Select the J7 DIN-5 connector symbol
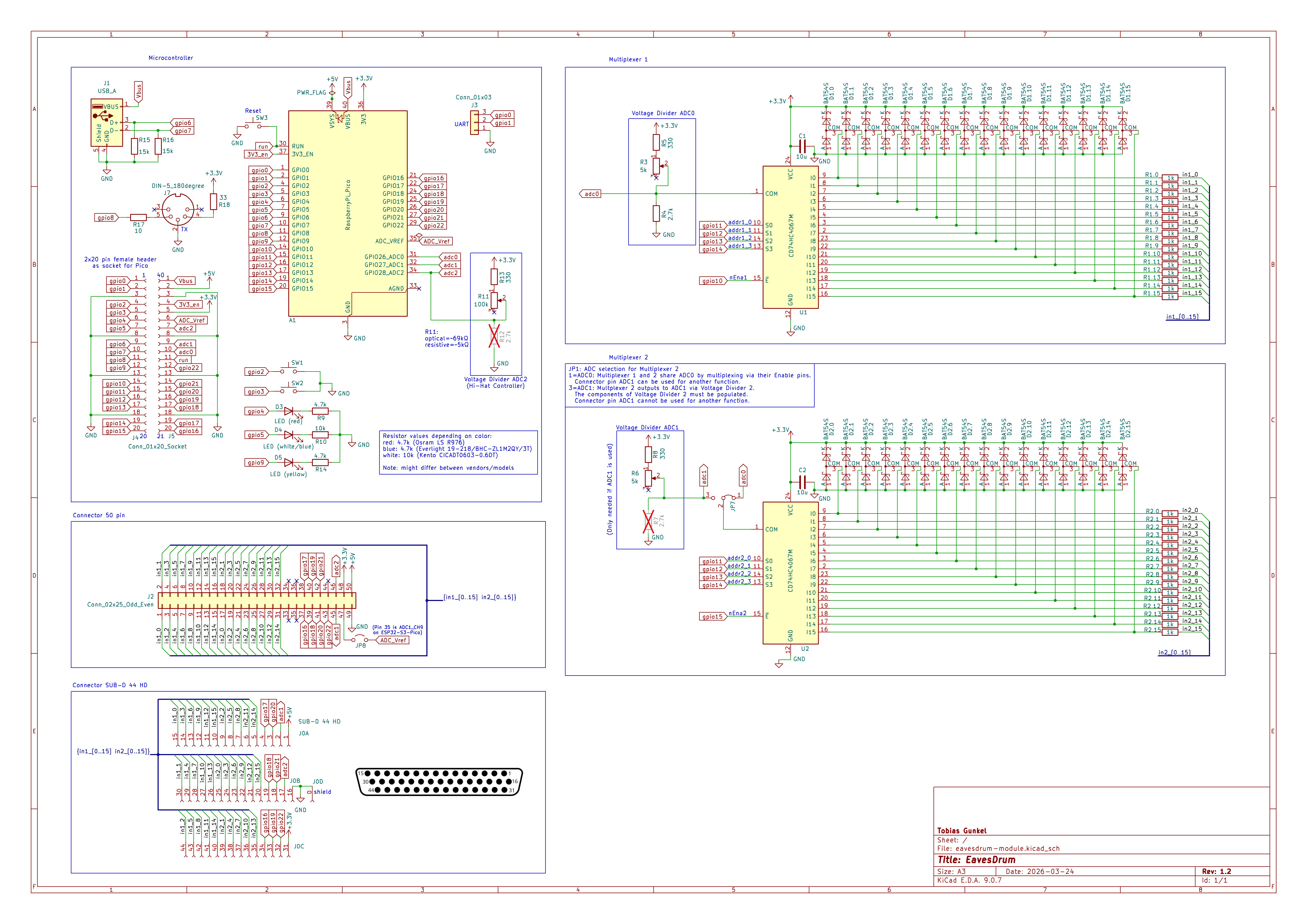Viewport: 1307px width, 924px height. [x=178, y=209]
